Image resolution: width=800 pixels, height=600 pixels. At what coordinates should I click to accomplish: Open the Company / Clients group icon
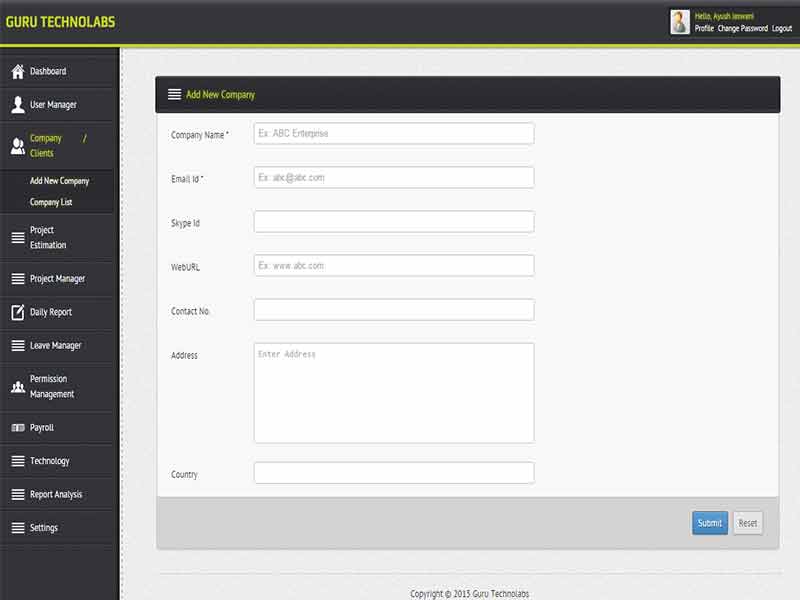[16, 144]
